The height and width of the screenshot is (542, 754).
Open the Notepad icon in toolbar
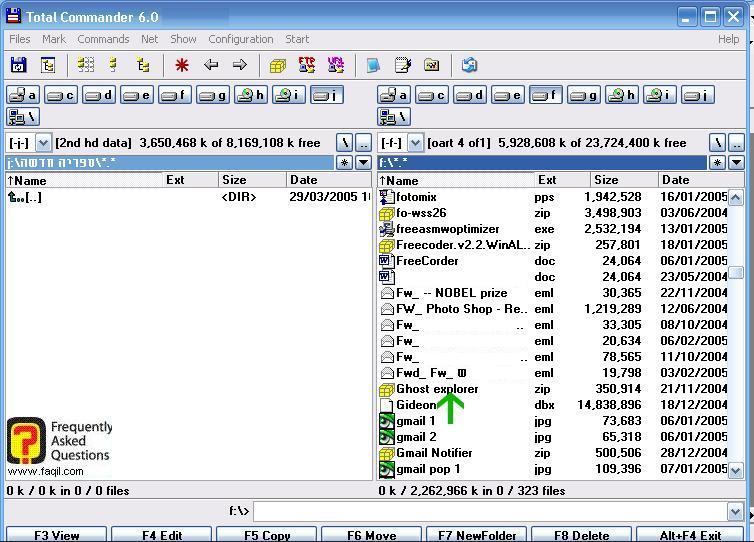pos(403,65)
